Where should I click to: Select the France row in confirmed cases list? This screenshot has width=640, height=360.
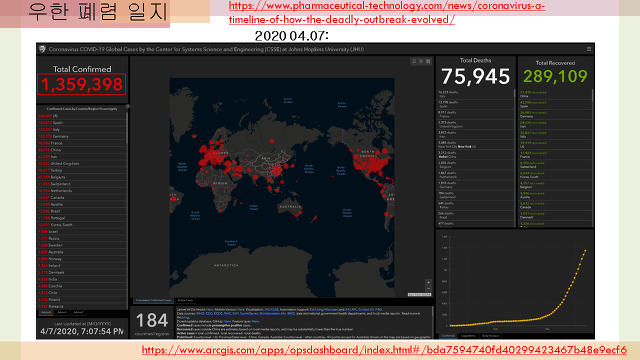(82, 143)
